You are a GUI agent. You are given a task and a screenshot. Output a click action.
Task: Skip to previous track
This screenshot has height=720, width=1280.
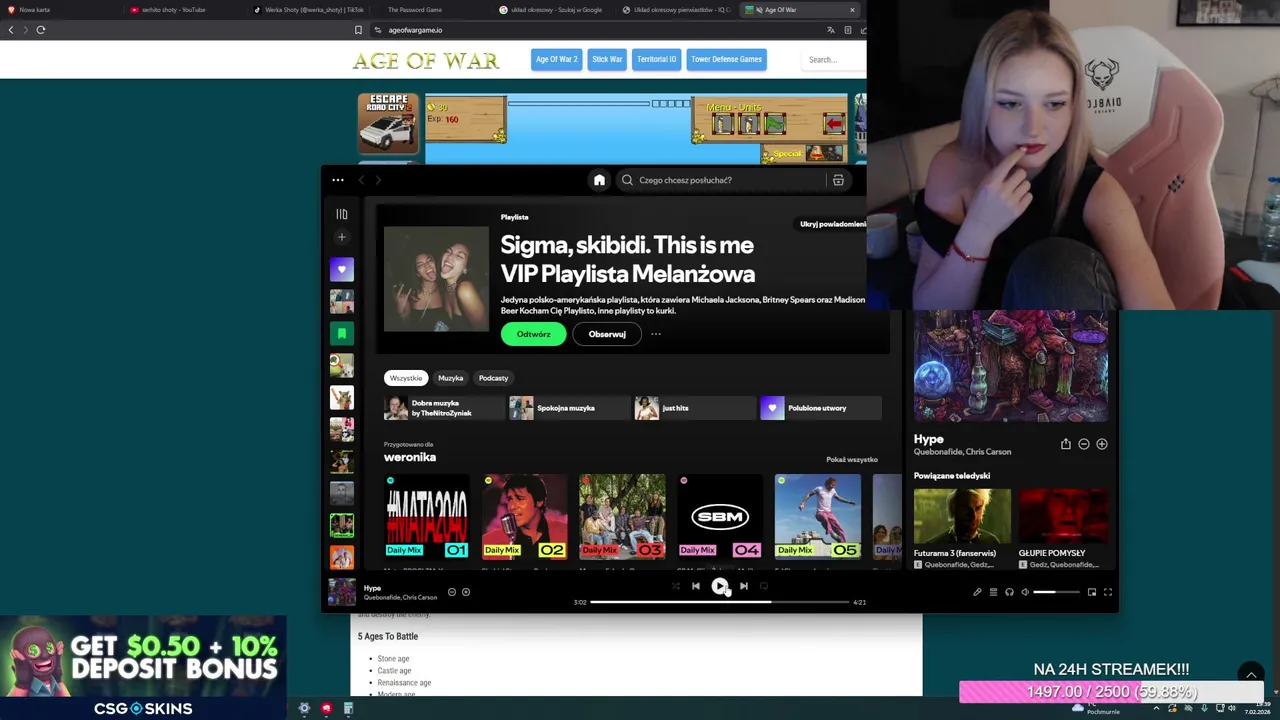[x=696, y=586]
